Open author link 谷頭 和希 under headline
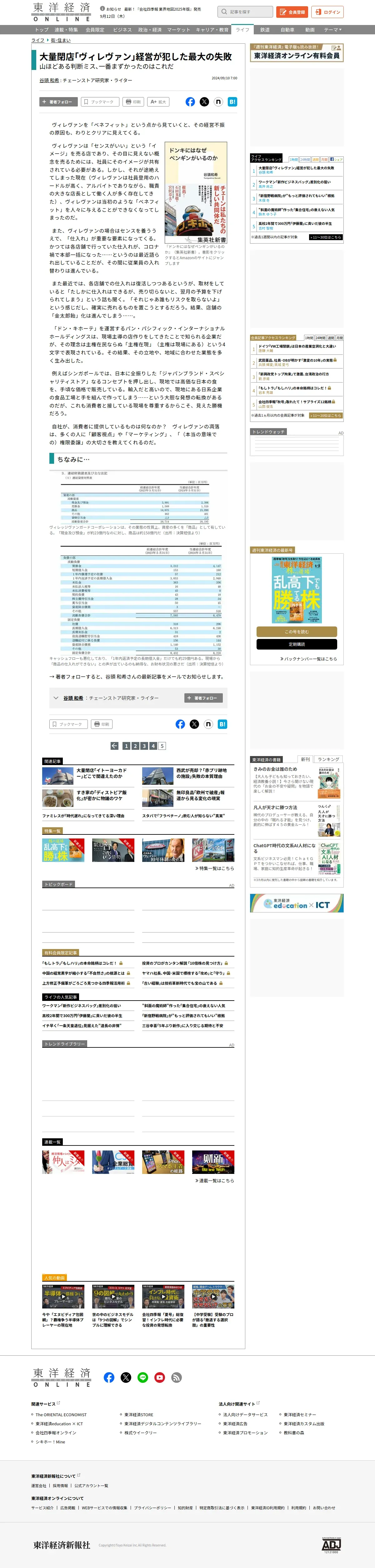Viewport: 375px width, 1568px height. coord(49,80)
